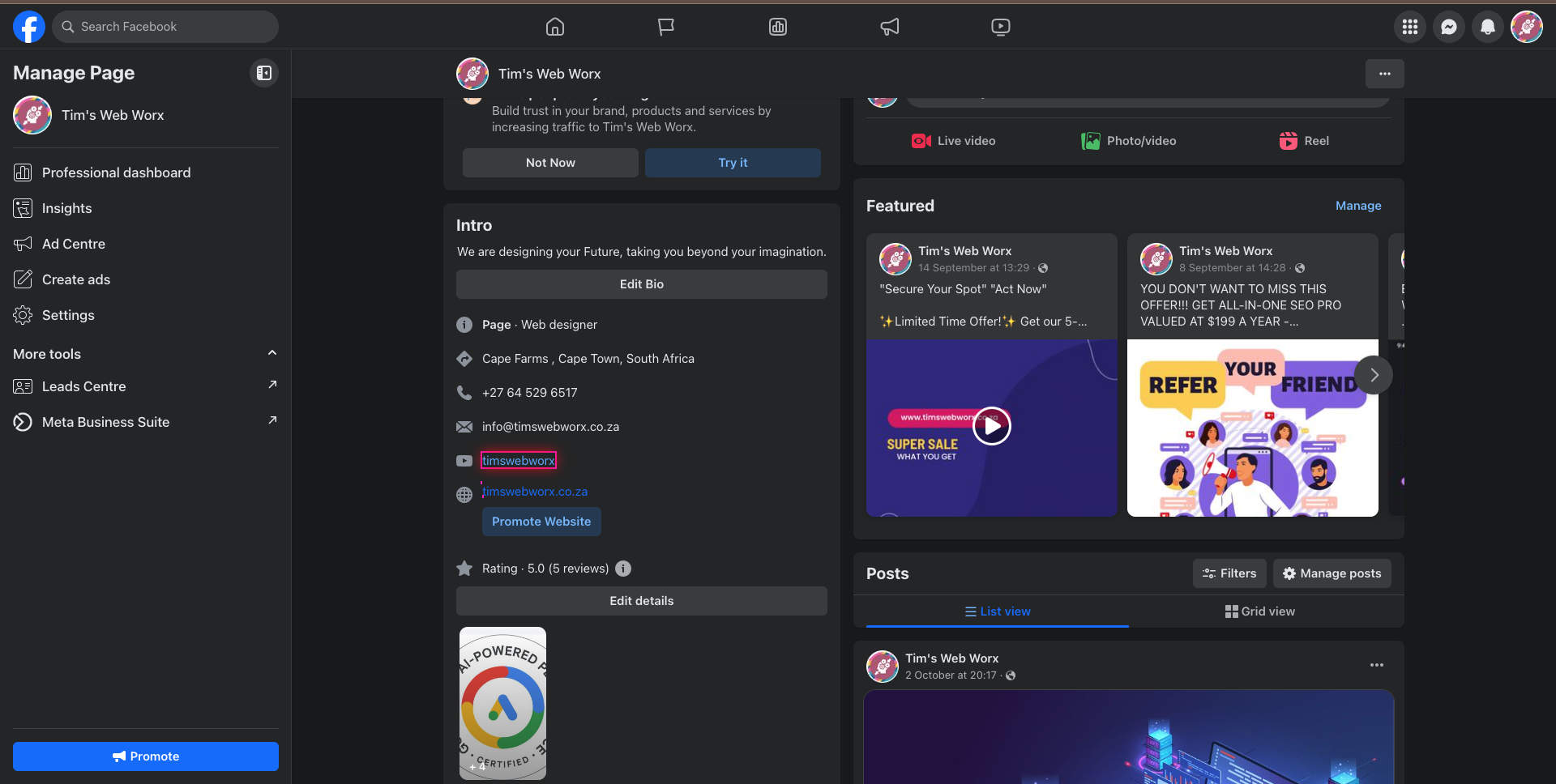The image size is (1556, 784).
Task: Click the Tim's Web Worx page header name
Action: pos(549,74)
